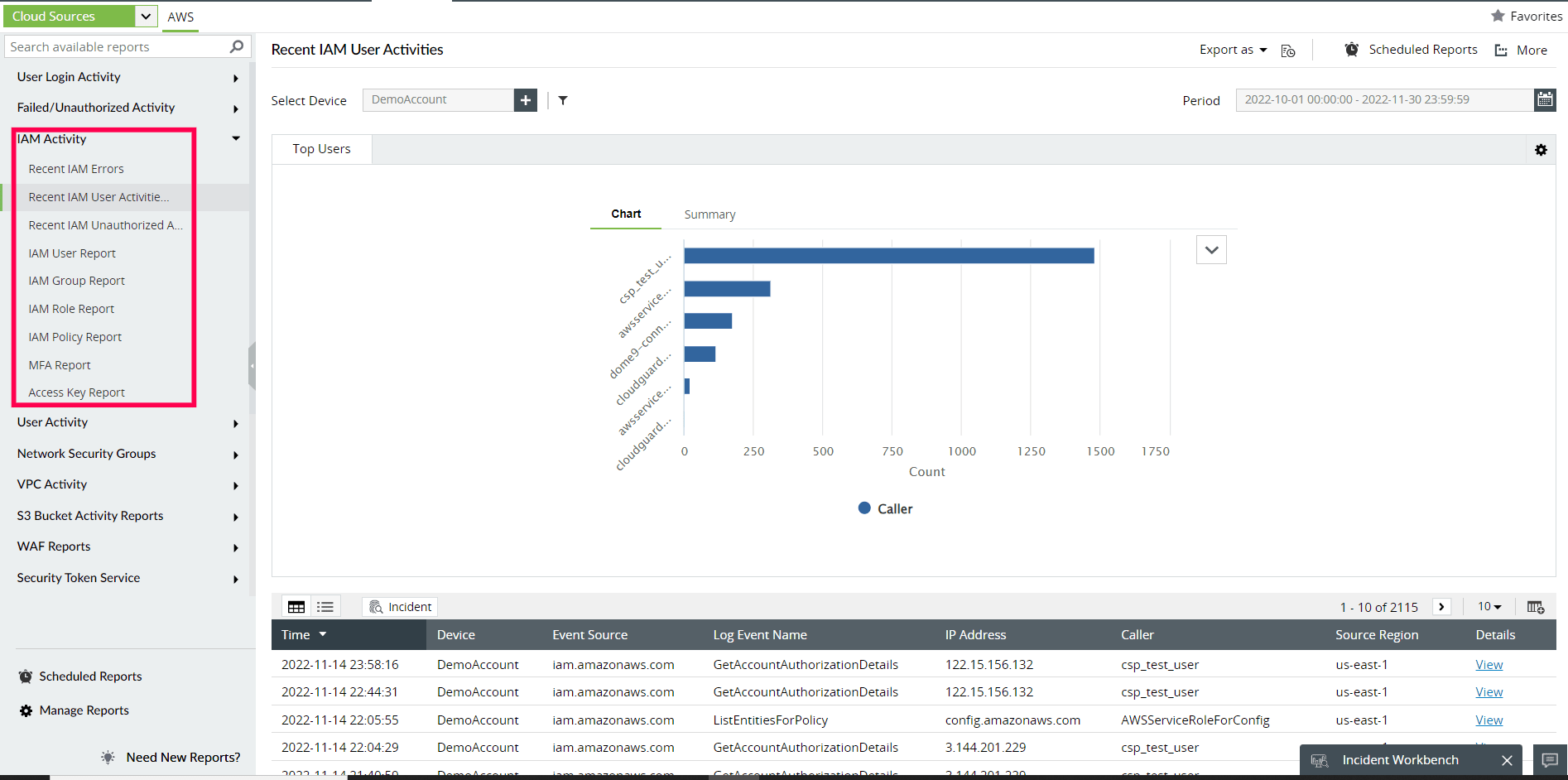Screen dimensions: 1568x780
Task: Switch records to list view
Action: [325, 606]
